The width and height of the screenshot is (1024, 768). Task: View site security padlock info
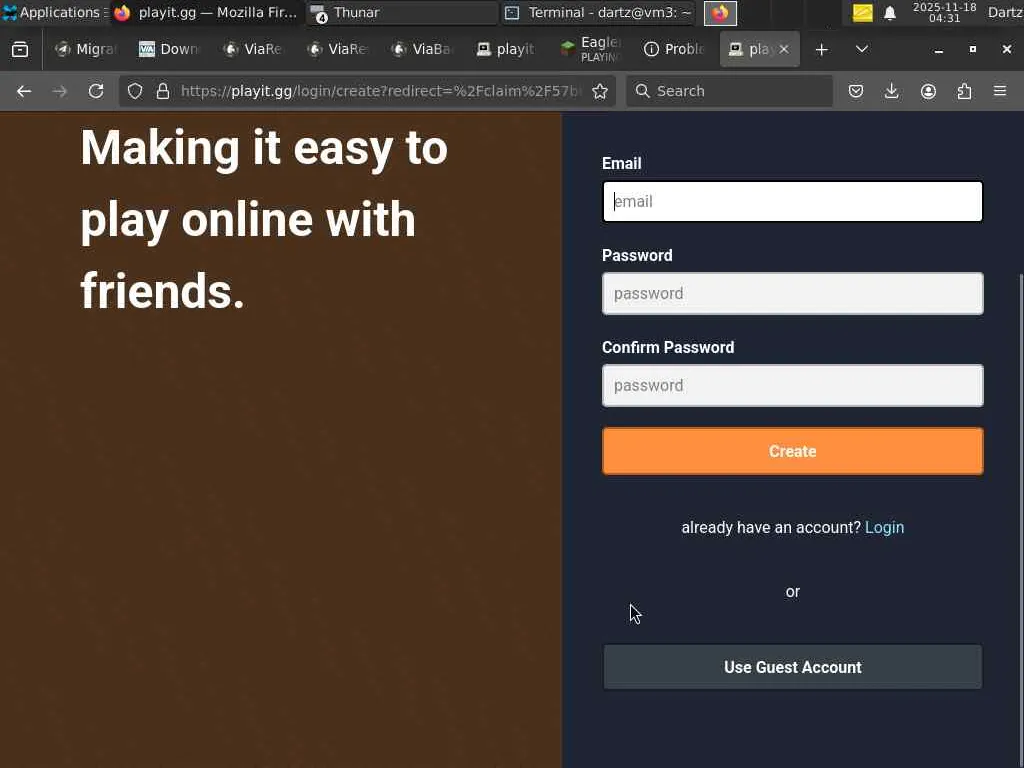163,91
